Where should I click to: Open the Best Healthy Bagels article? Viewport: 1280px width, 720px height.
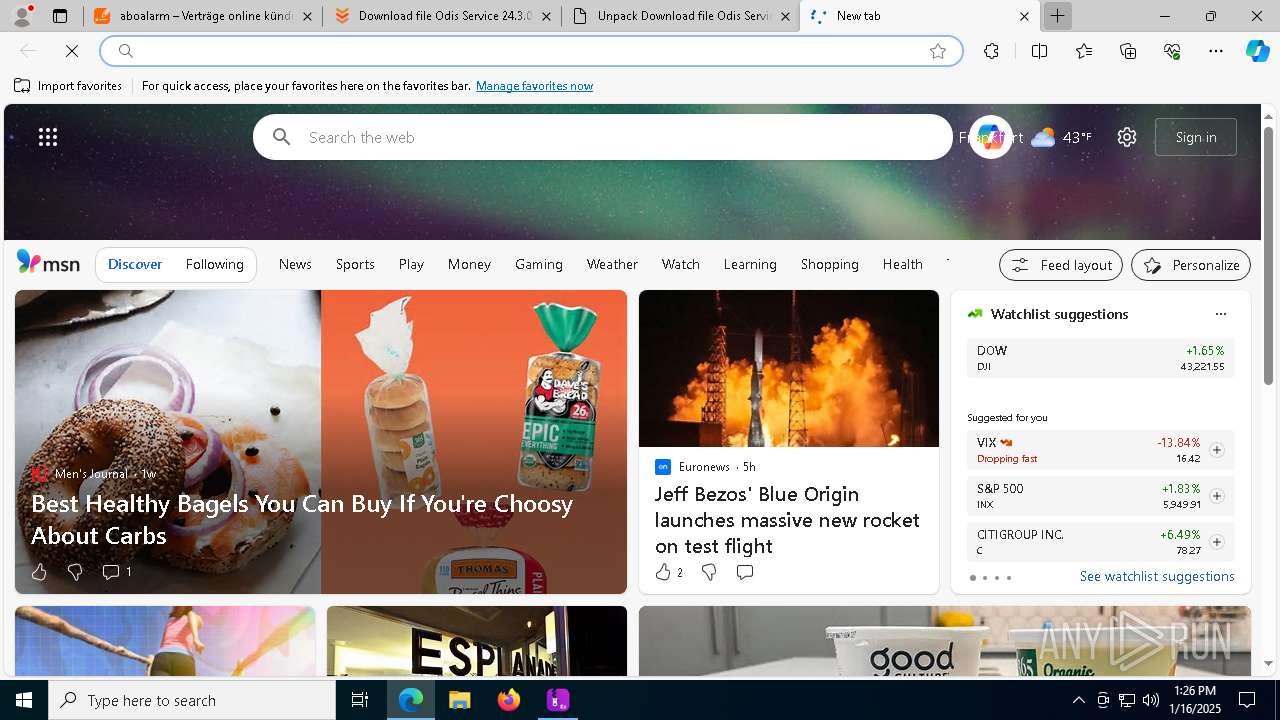click(302, 519)
